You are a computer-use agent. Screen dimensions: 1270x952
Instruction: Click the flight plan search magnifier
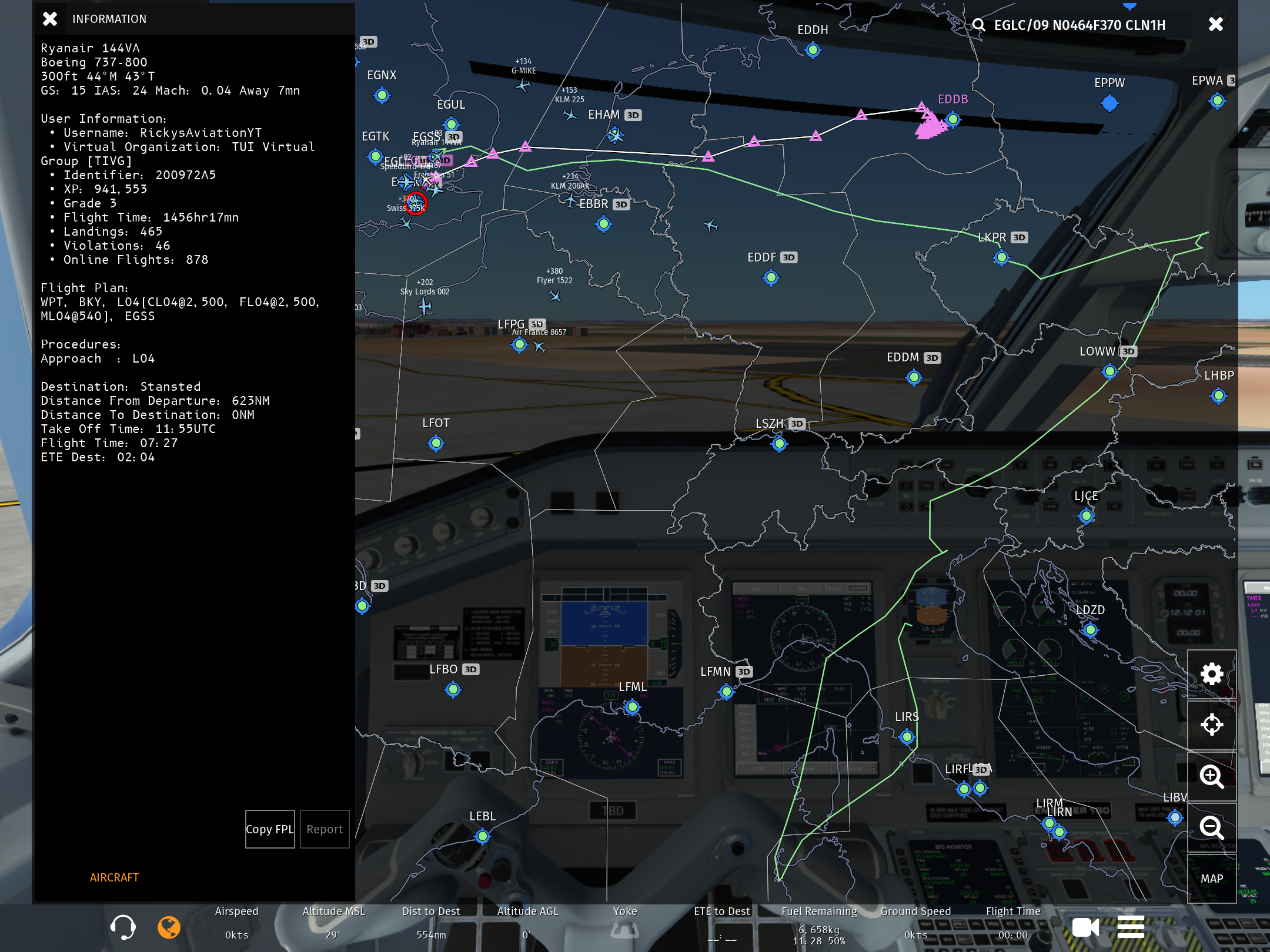pos(978,25)
